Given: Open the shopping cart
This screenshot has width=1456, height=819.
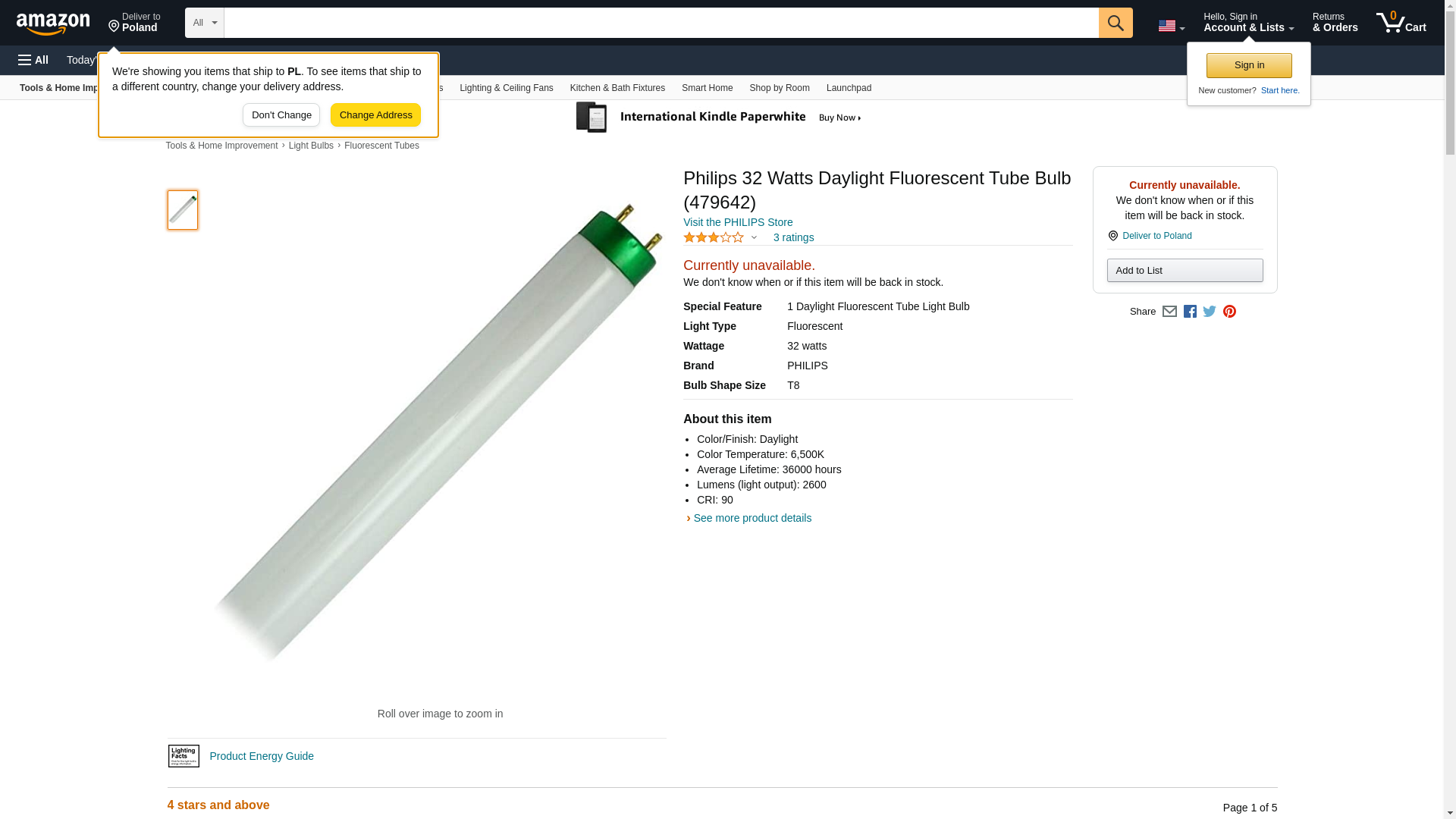Looking at the screenshot, I should pyautogui.click(x=1401, y=23).
